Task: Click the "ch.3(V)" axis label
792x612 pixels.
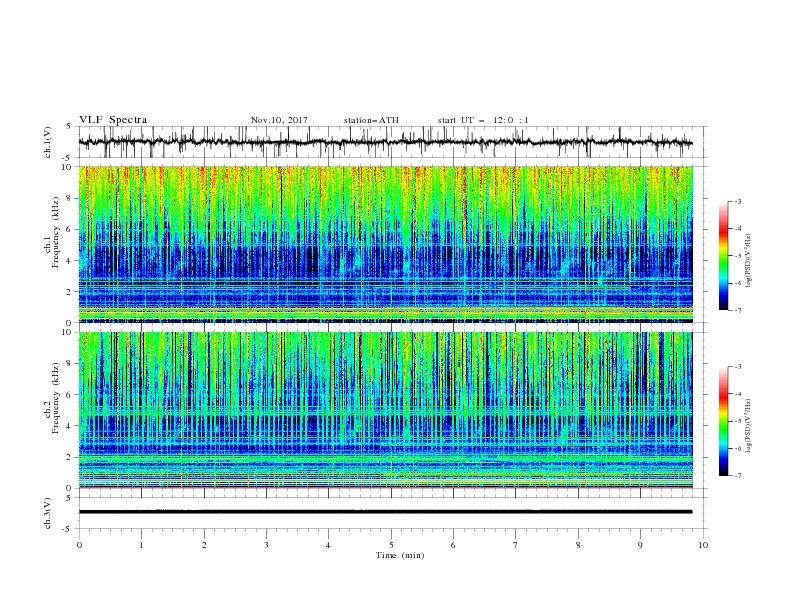Action: pos(48,513)
